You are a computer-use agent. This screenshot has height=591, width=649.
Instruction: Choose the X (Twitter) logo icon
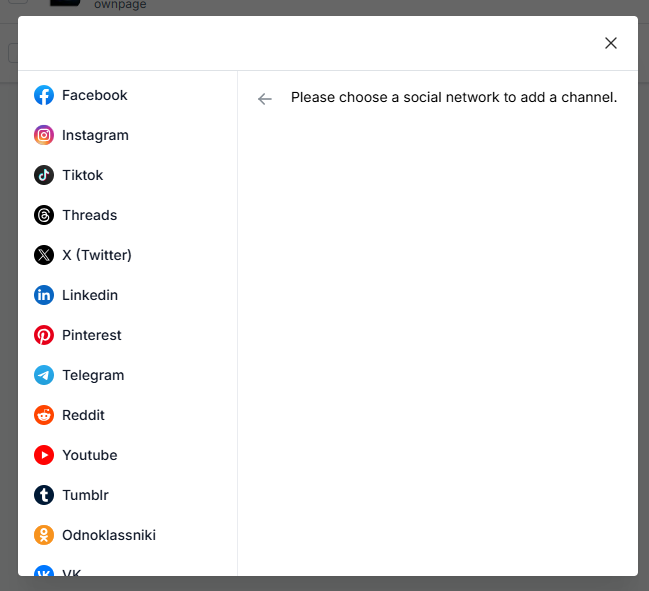[x=44, y=255]
